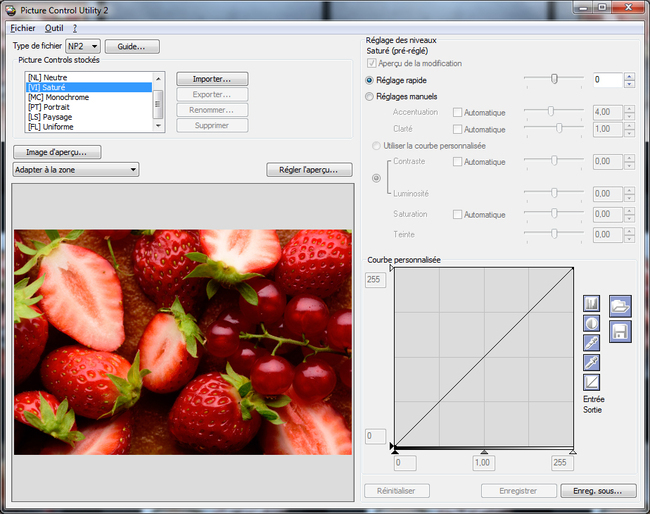Open the Adapter à la zone dropdown
This screenshot has width=650, height=514.
pyautogui.click(x=76, y=170)
